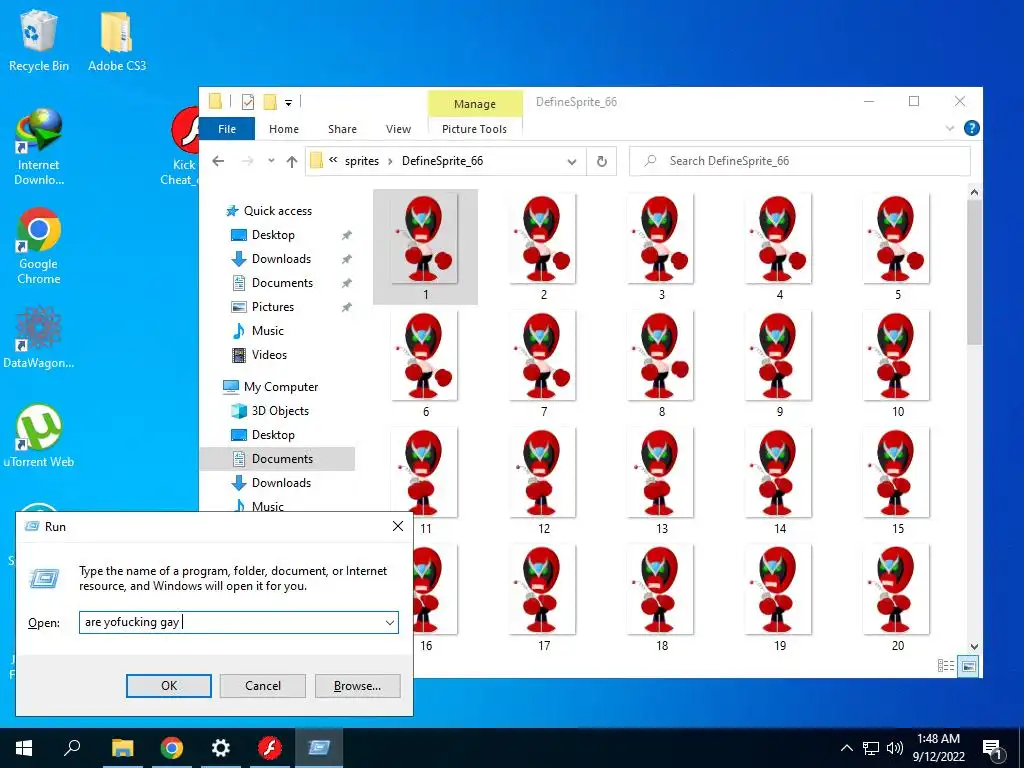1024x768 pixels.
Task: Click OK in the Run dialog
Action: (168, 686)
